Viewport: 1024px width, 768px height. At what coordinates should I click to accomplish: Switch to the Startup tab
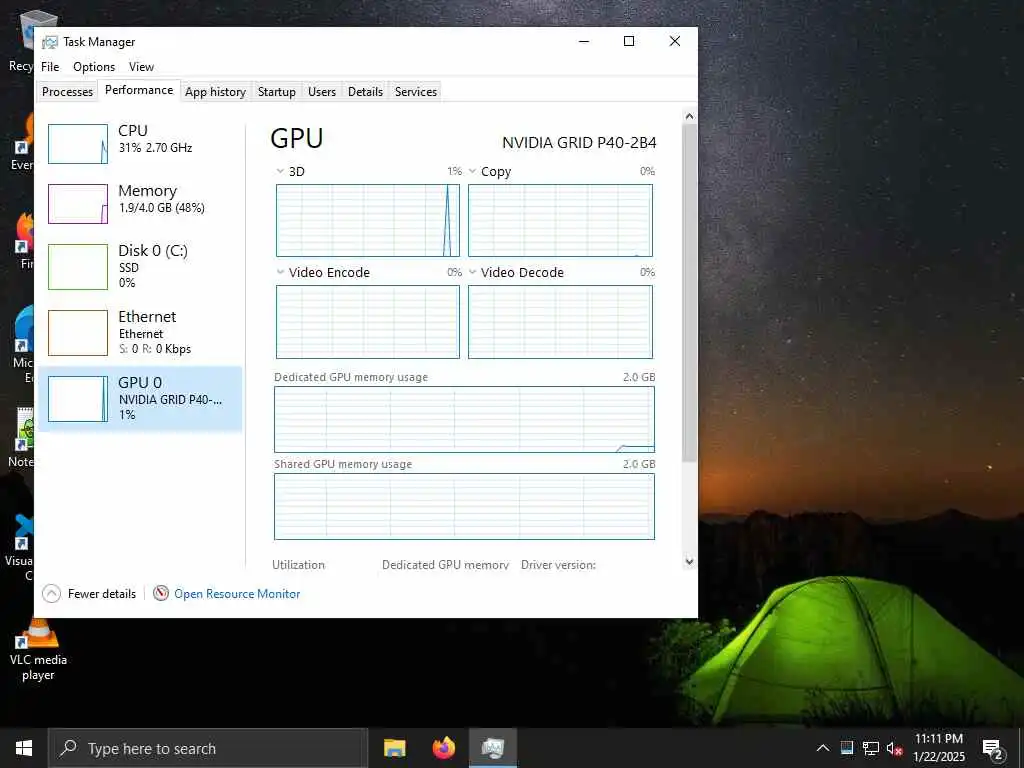(277, 91)
